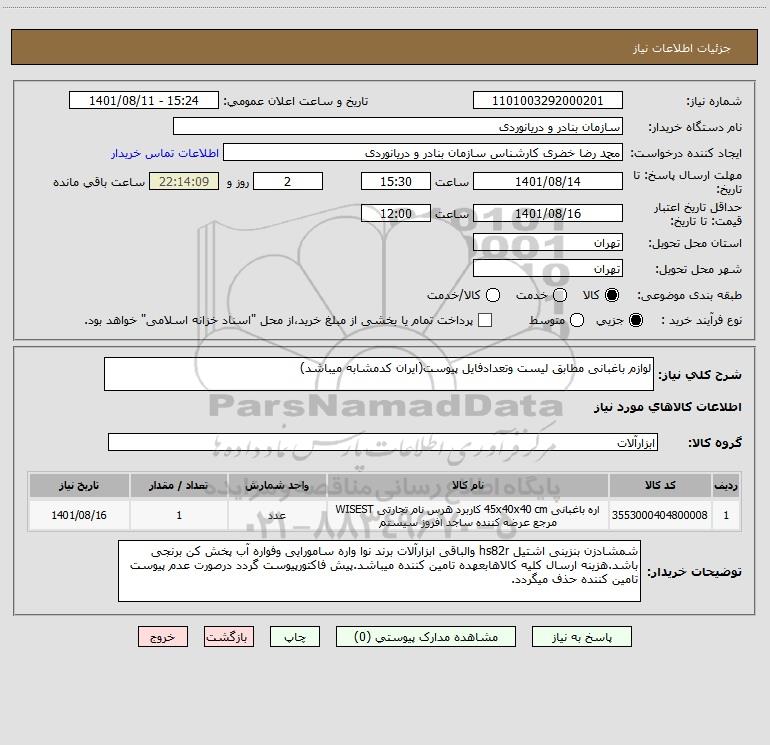Choose the متوسط purchase type radio

(x=577, y=320)
